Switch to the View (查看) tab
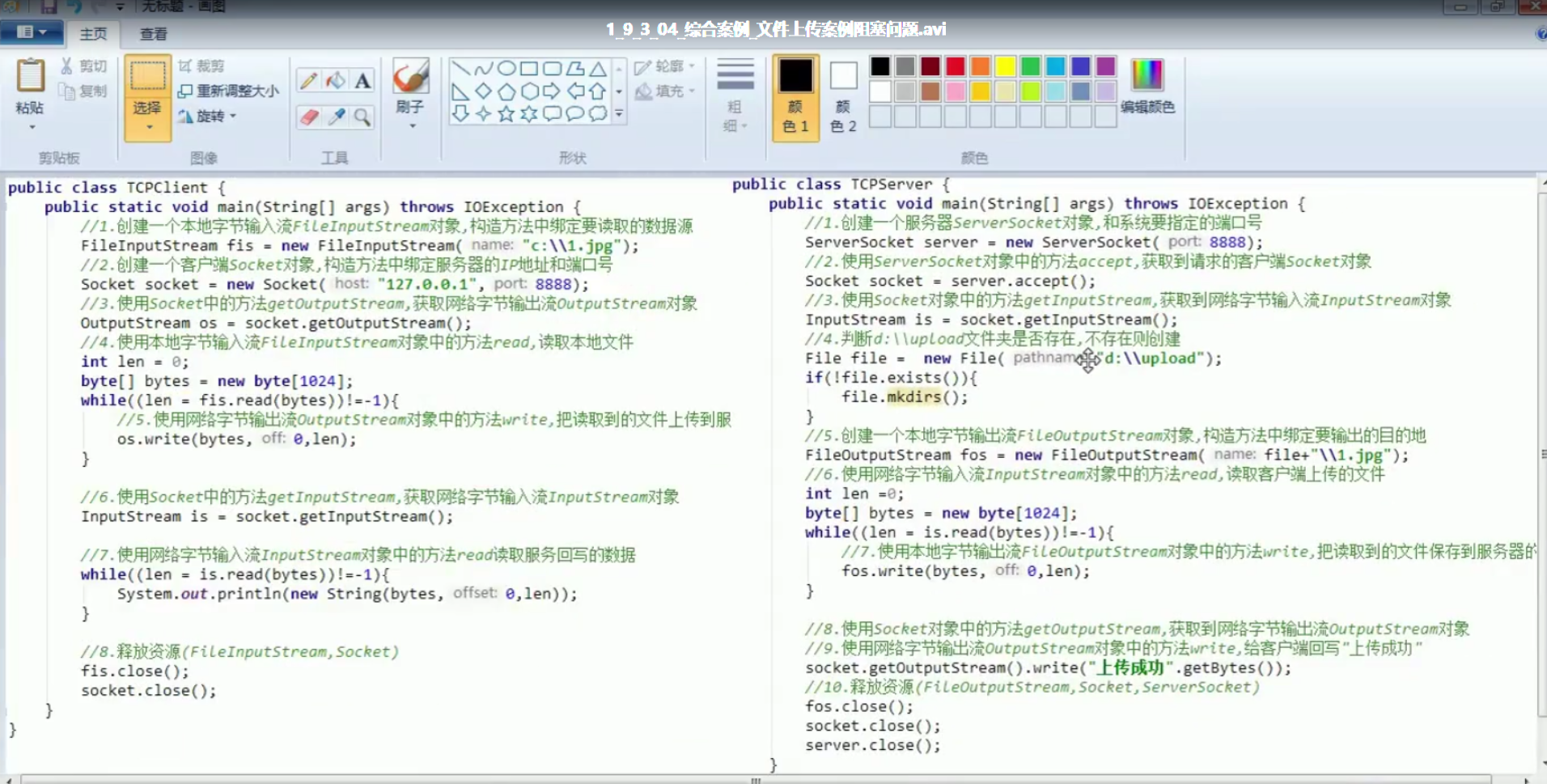This screenshot has width=1547, height=784. click(x=153, y=33)
